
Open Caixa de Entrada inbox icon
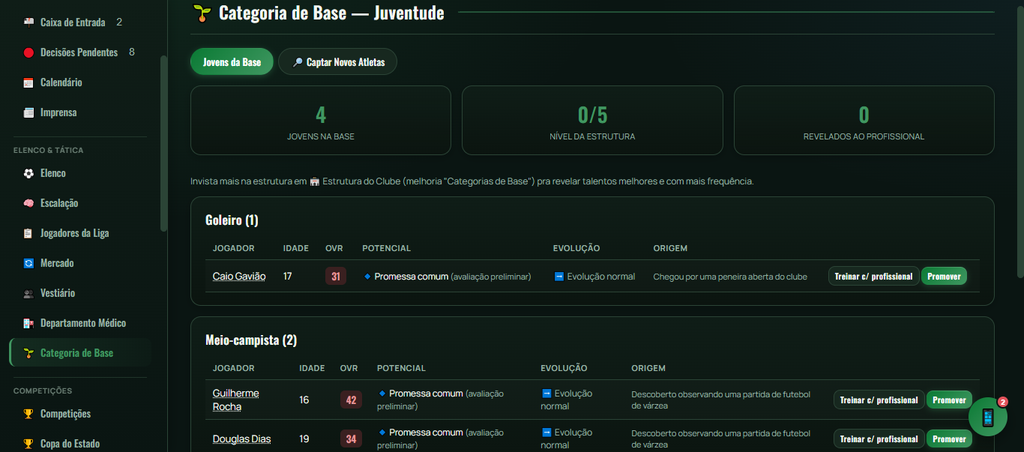point(28,22)
